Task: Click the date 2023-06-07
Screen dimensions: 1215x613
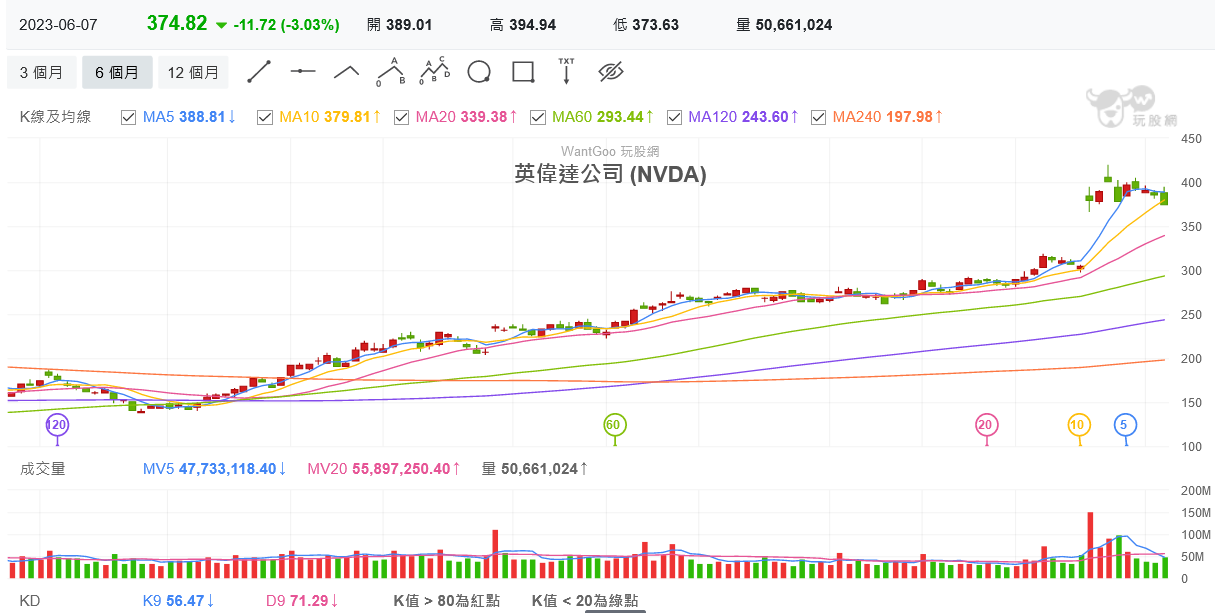Action: pyautogui.click(x=57, y=25)
